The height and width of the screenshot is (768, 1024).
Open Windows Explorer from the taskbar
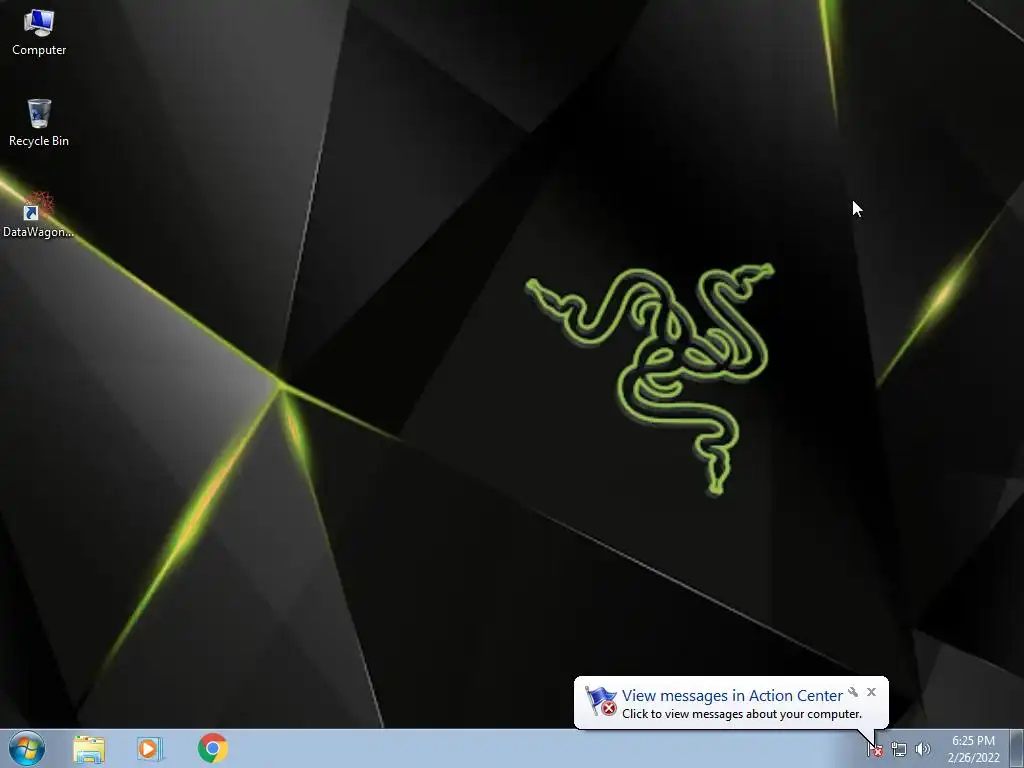click(x=89, y=749)
